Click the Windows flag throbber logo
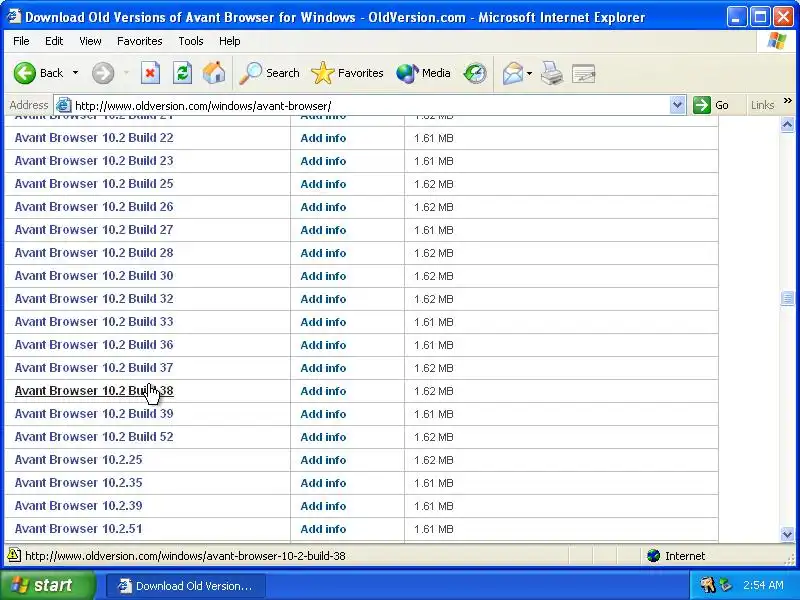This screenshot has width=800, height=600. tap(777, 41)
